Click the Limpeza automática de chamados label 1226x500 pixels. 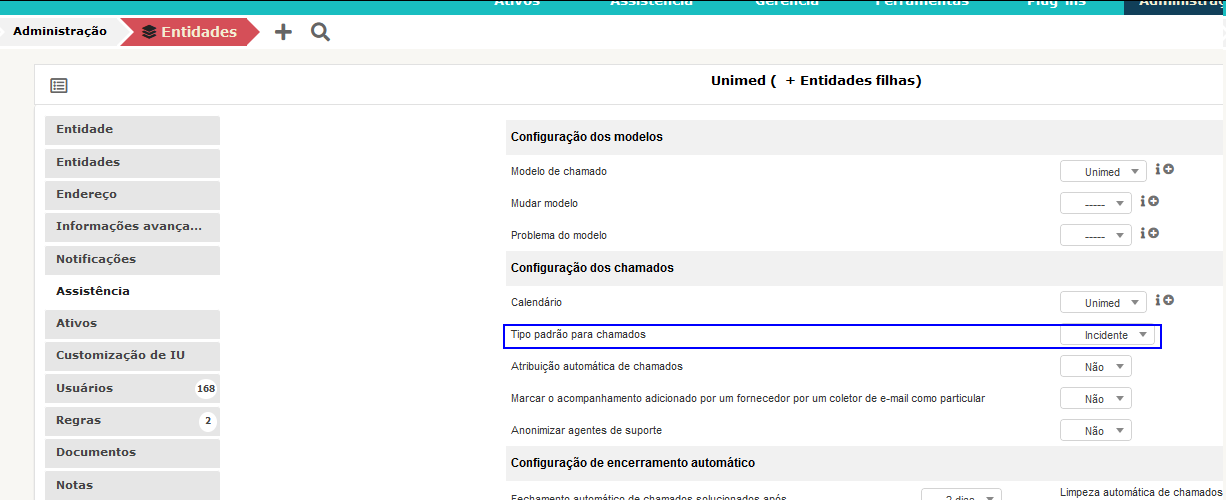click(x=1140, y=492)
